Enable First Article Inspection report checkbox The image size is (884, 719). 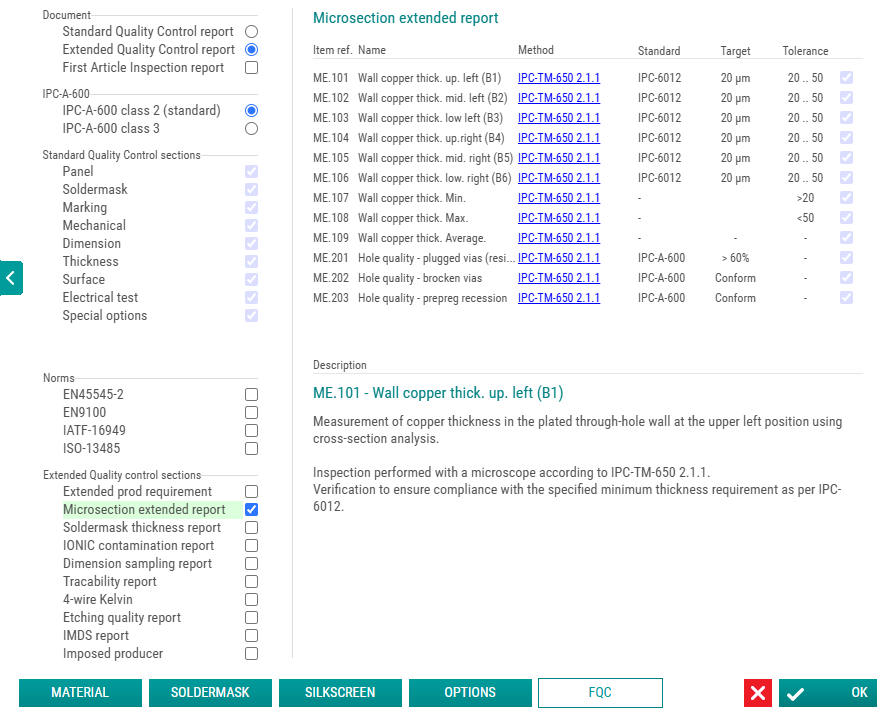251,68
